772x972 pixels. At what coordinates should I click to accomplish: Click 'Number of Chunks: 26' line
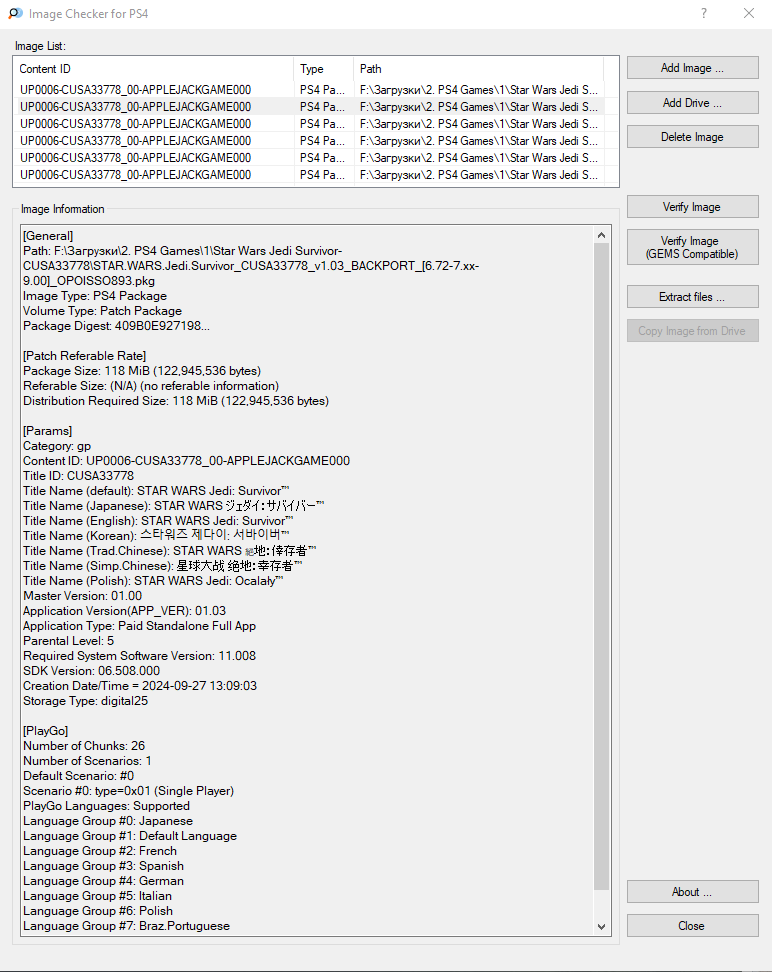[x=84, y=746]
